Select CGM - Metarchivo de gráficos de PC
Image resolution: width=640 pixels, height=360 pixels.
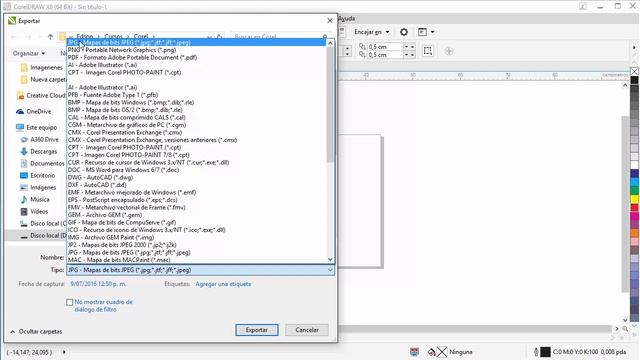coord(127,125)
